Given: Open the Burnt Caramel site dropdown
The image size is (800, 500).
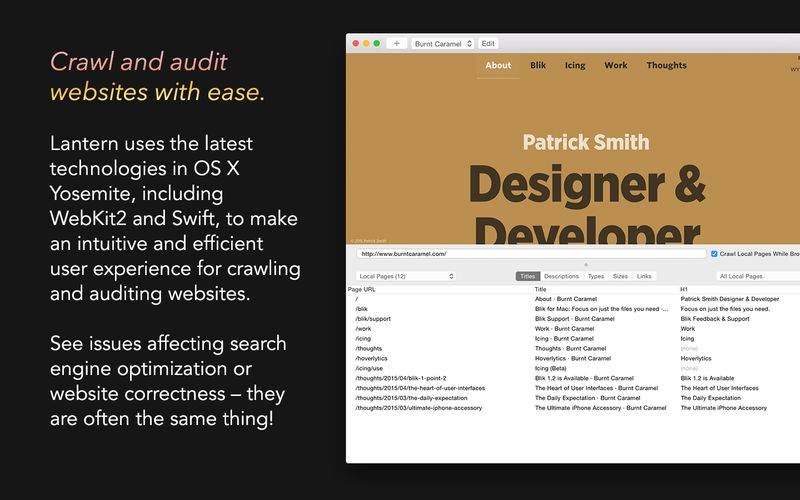Looking at the screenshot, I should click(x=442, y=44).
